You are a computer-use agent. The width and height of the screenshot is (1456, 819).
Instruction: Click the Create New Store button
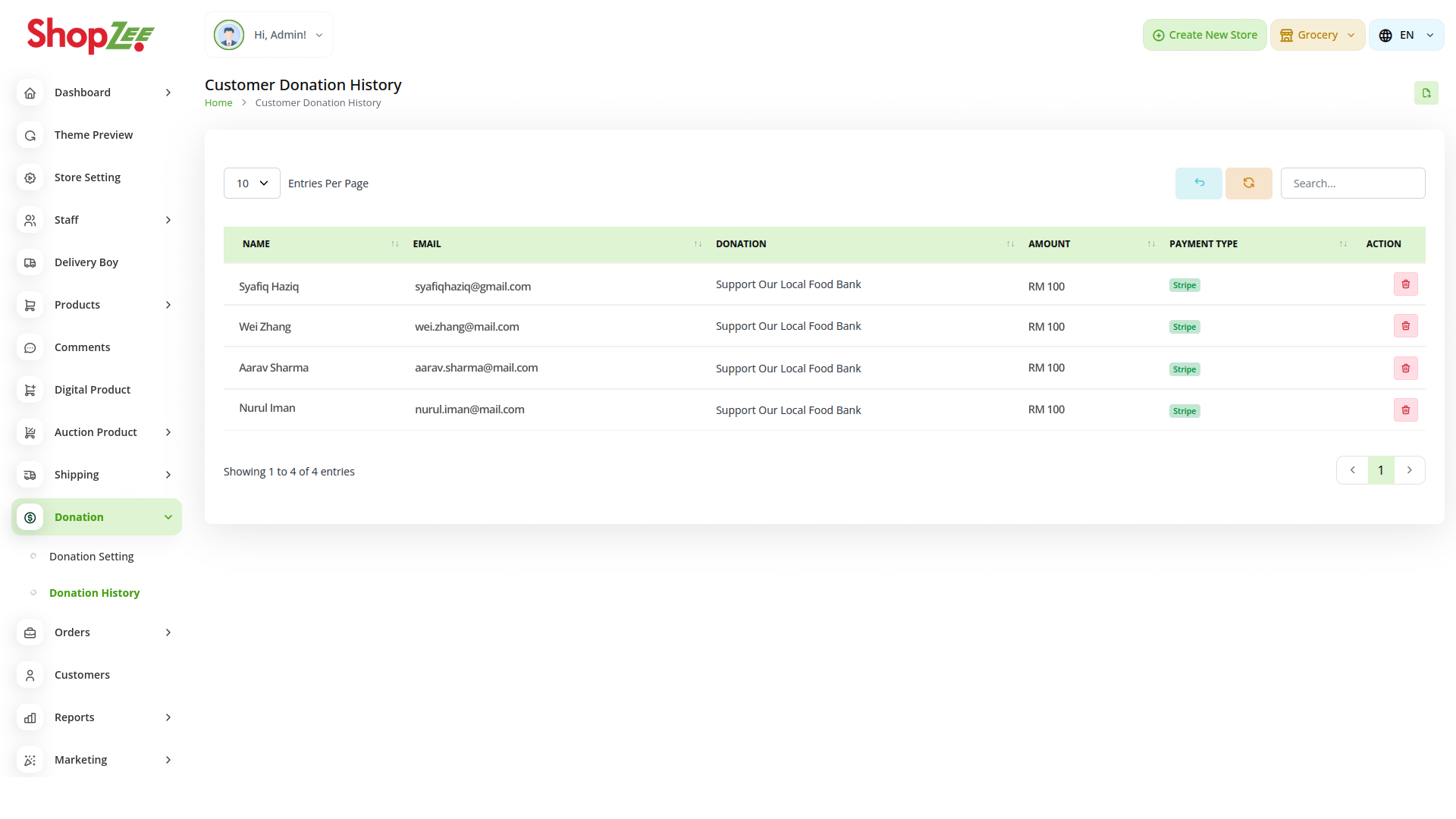pos(1204,35)
